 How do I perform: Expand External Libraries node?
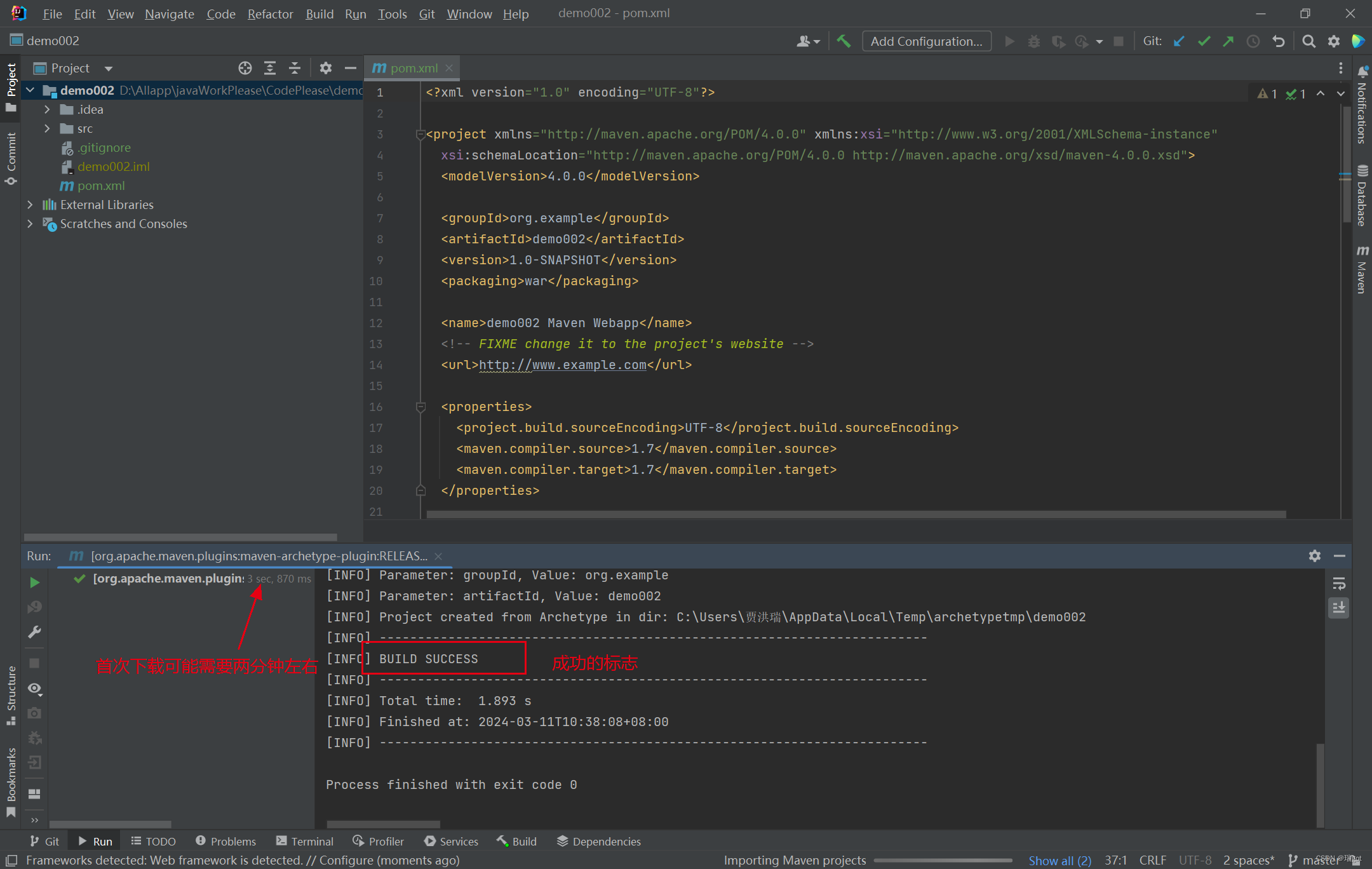(30, 205)
